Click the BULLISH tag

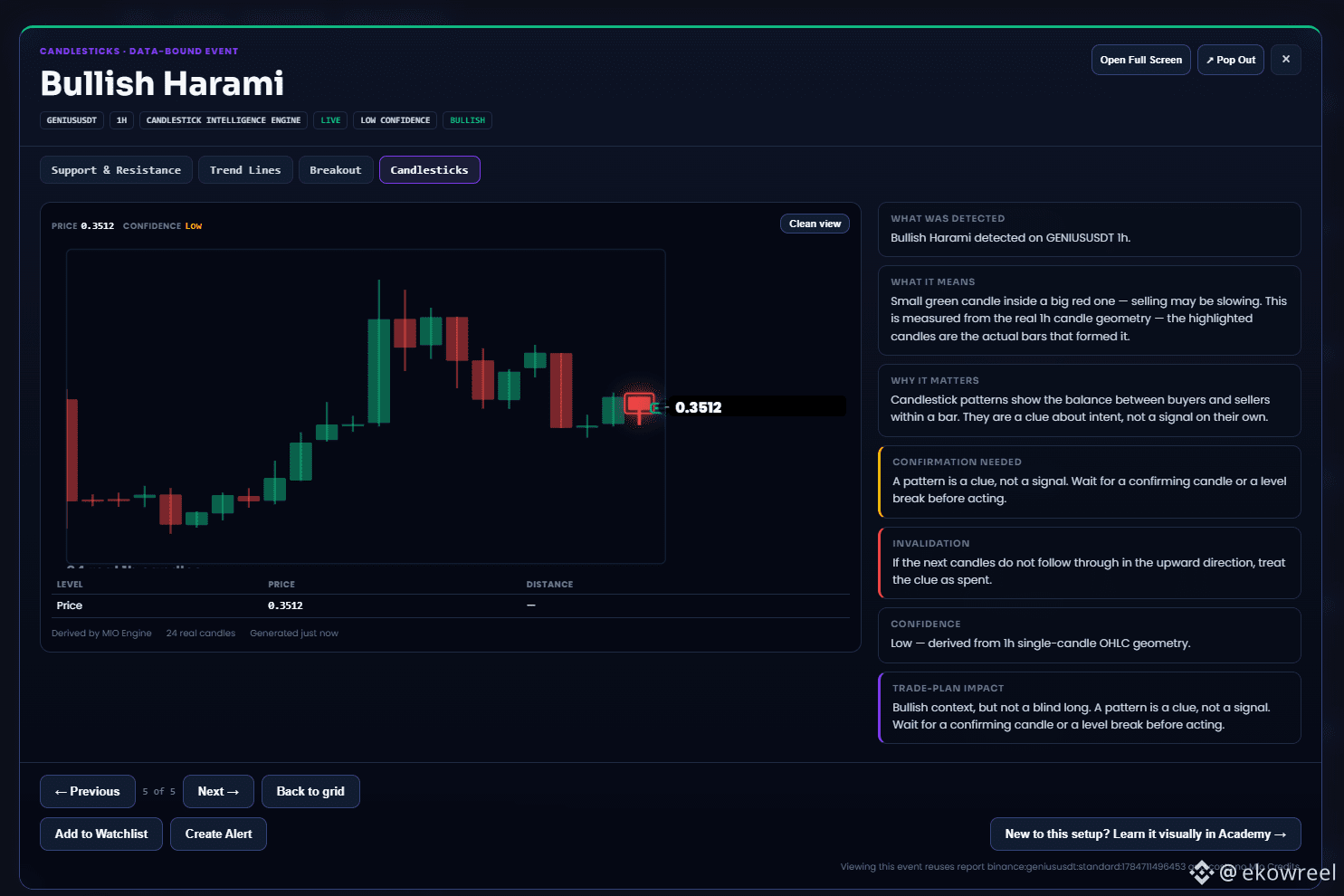pos(467,120)
